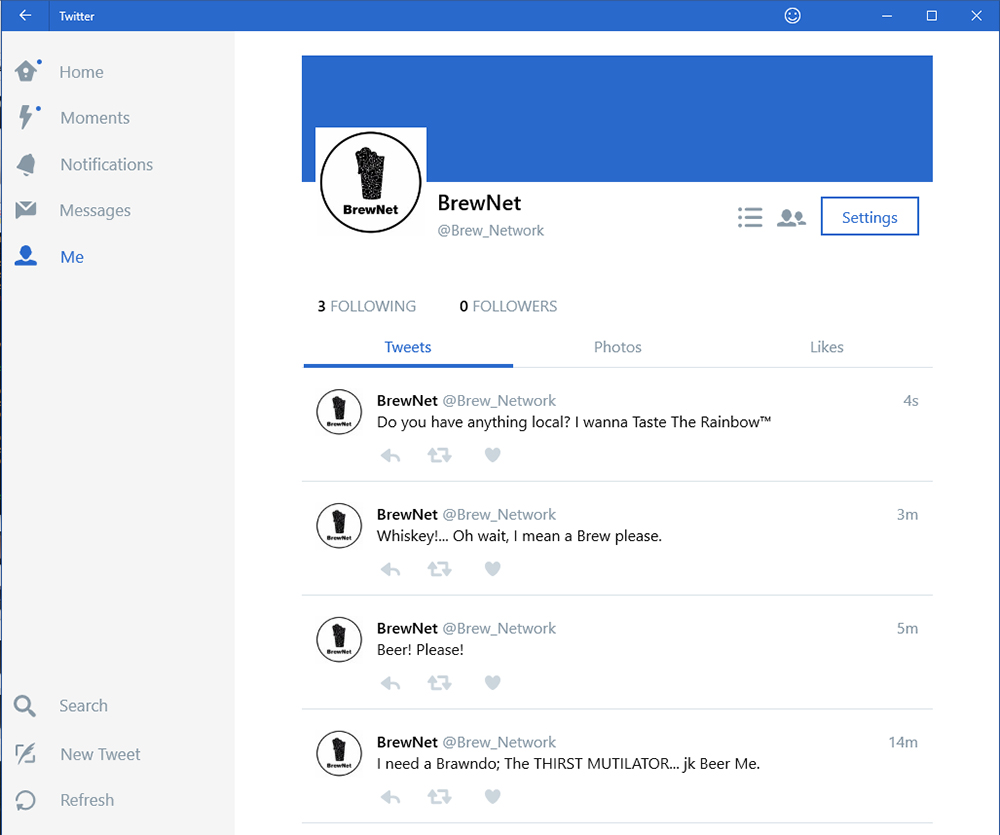Image resolution: width=1000 pixels, height=835 pixels.
Task: Click the 3m tweet timestamp
Action: [907, 515]
